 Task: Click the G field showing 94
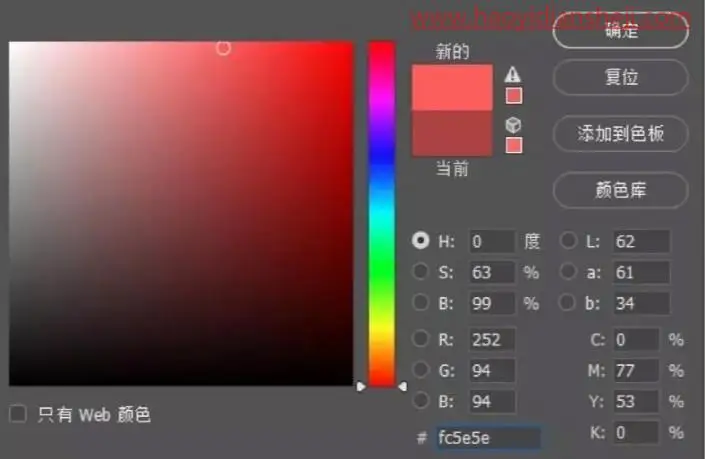click(491, 370)
